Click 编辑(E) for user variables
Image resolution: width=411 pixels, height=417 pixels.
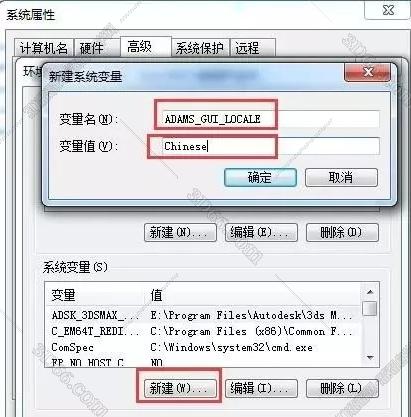point(261,232)
